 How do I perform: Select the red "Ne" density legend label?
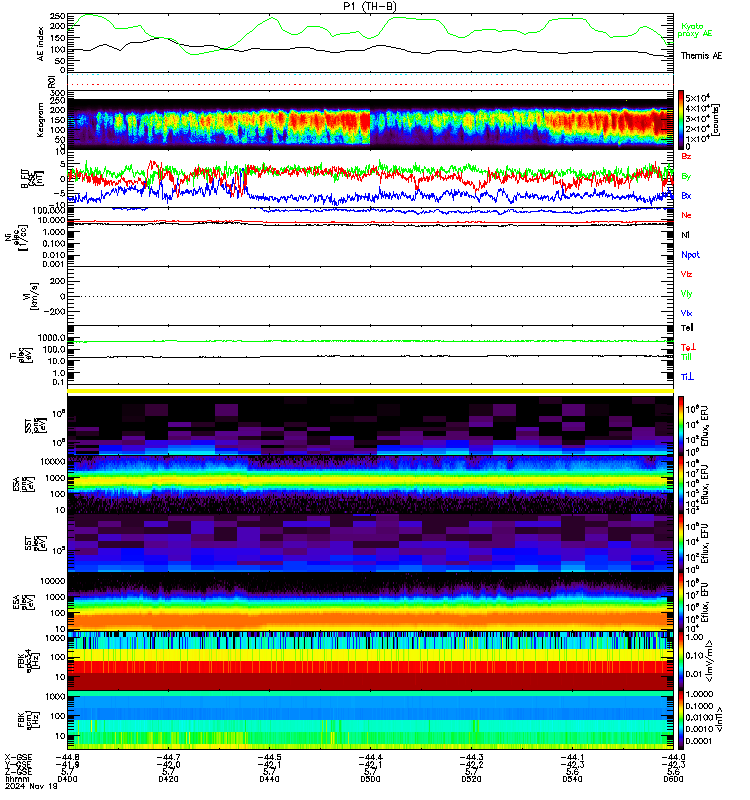pyautogui.click(x=686, y=215)
